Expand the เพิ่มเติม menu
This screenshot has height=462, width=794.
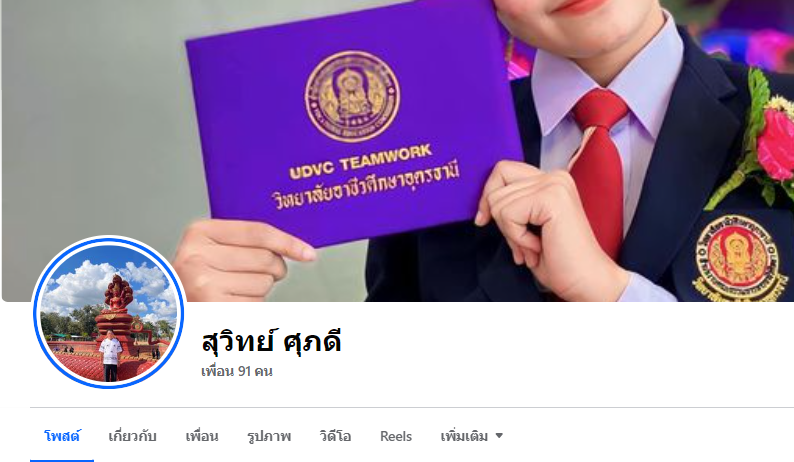pos(471,436)
